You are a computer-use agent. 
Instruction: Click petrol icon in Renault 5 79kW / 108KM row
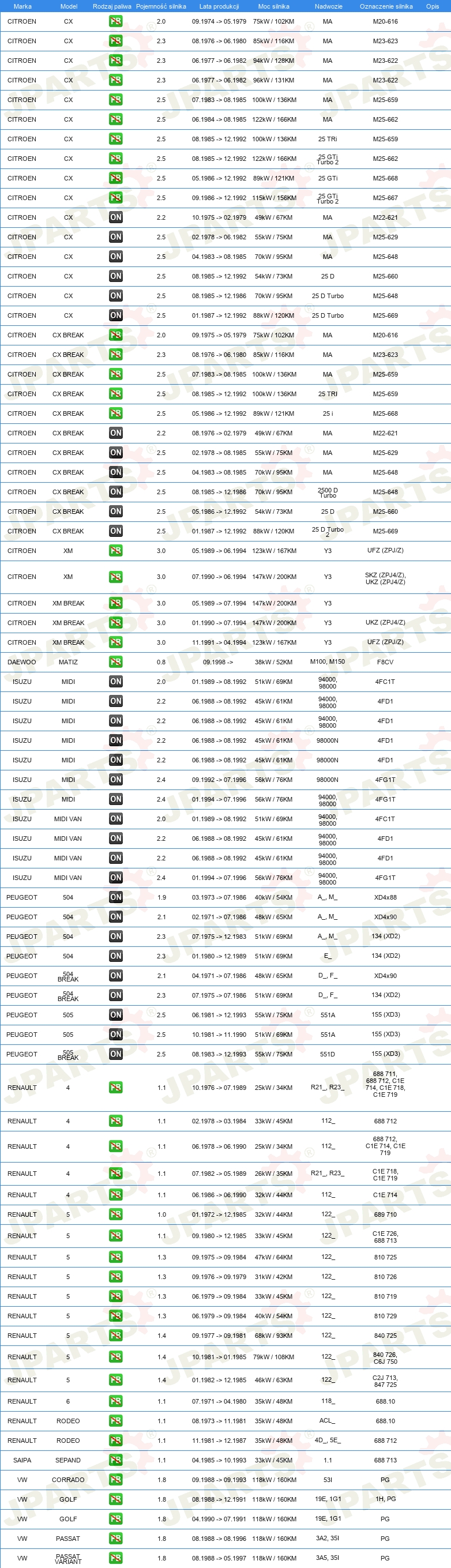pos(116,1357)
